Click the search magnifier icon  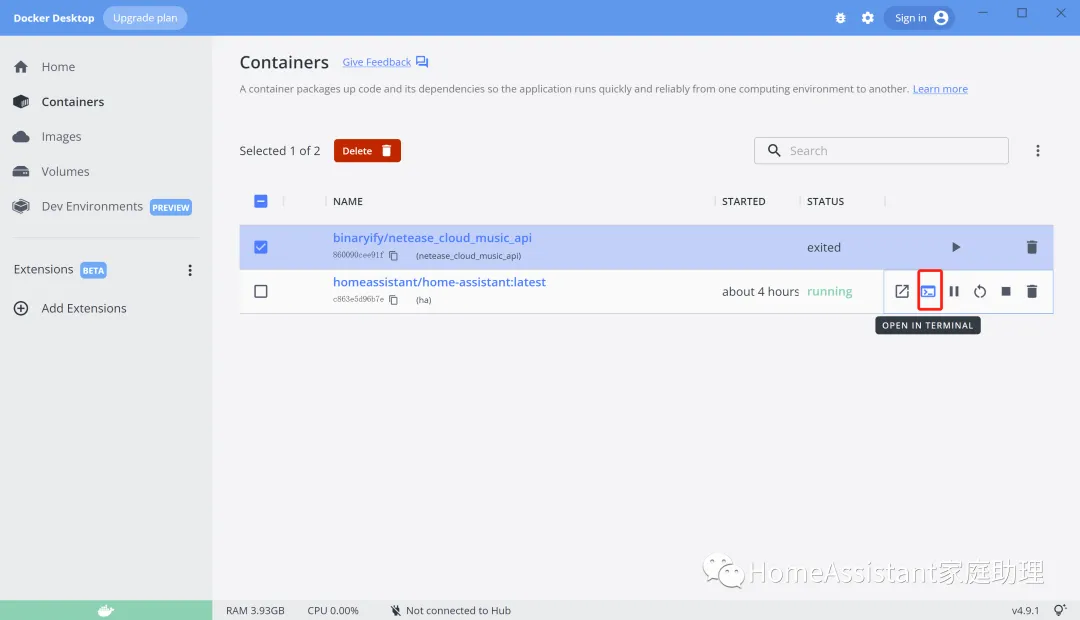[774, 150]
